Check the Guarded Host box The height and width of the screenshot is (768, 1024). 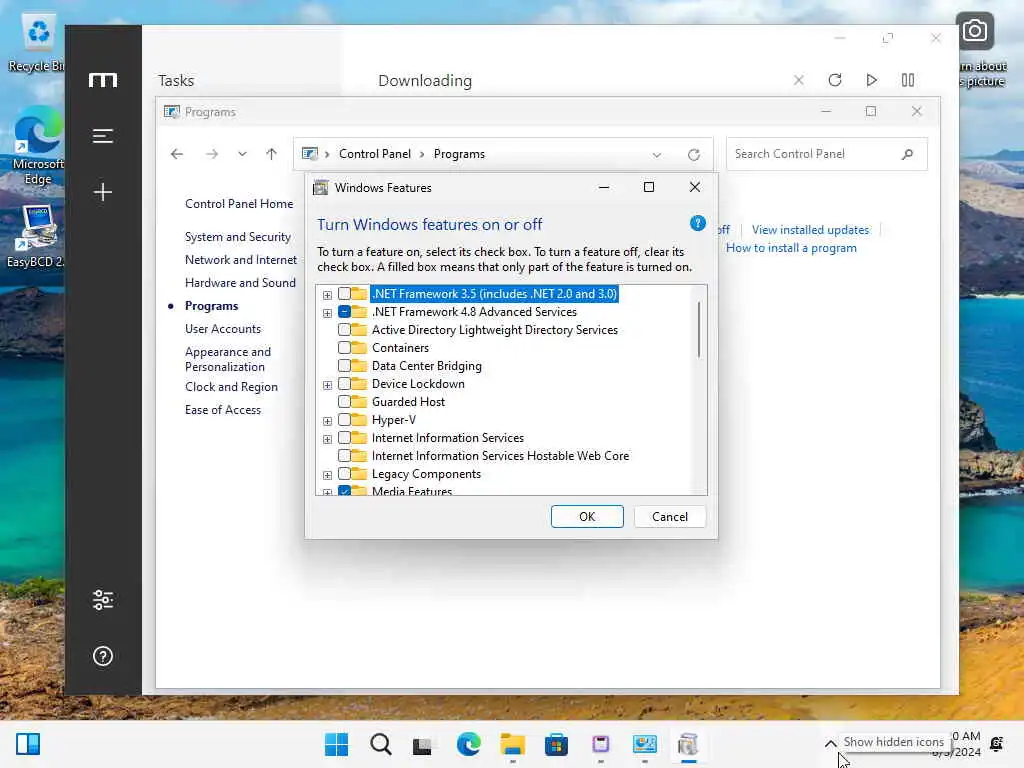(x=344, y=402)
